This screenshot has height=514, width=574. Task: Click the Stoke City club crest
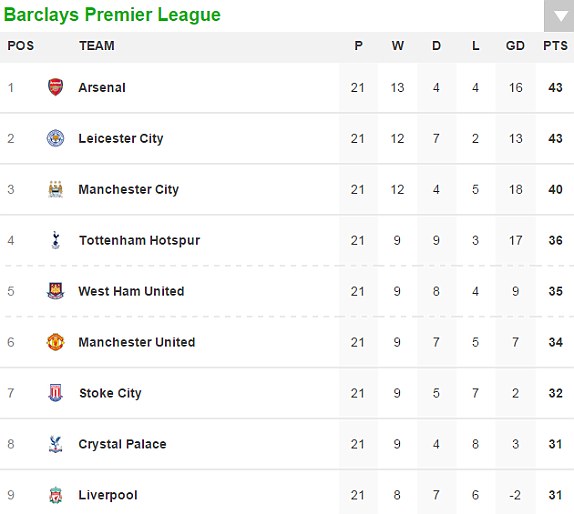pos(55,393)
